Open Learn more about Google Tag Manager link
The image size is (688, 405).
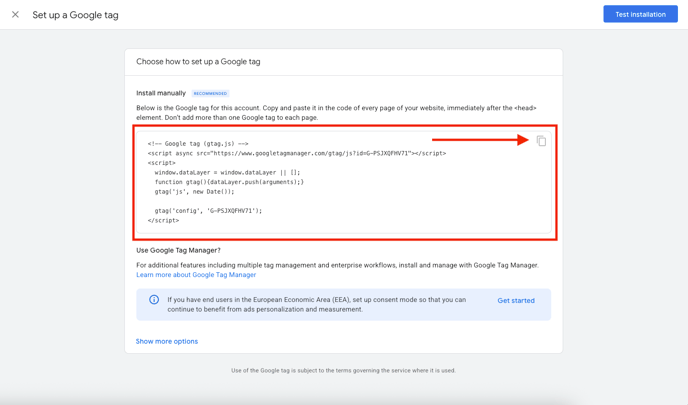[196, 275]
